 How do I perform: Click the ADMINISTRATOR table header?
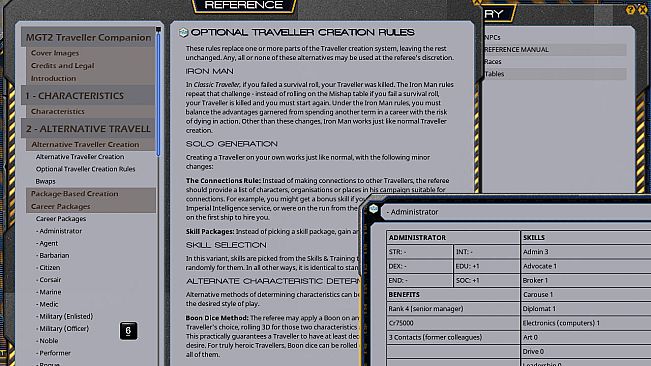[453, 238]
